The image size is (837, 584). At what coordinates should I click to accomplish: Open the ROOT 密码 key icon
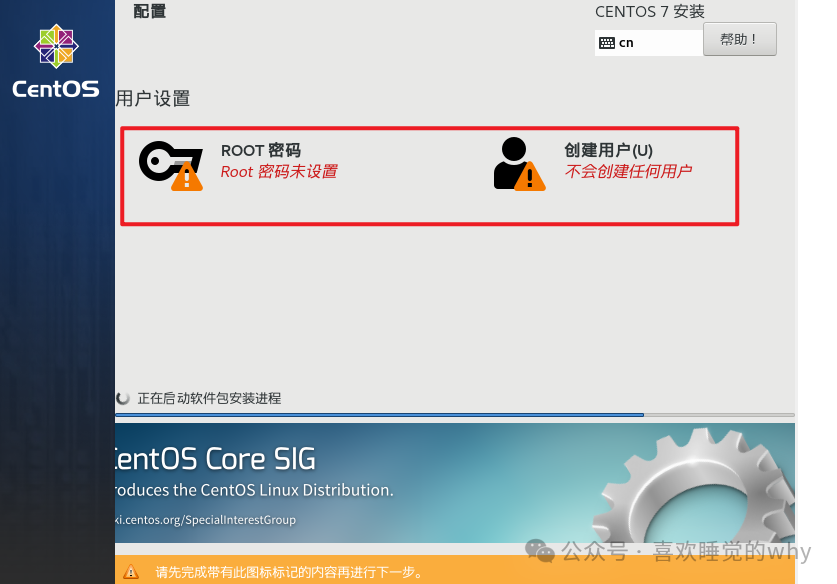[x=171, y=165]
